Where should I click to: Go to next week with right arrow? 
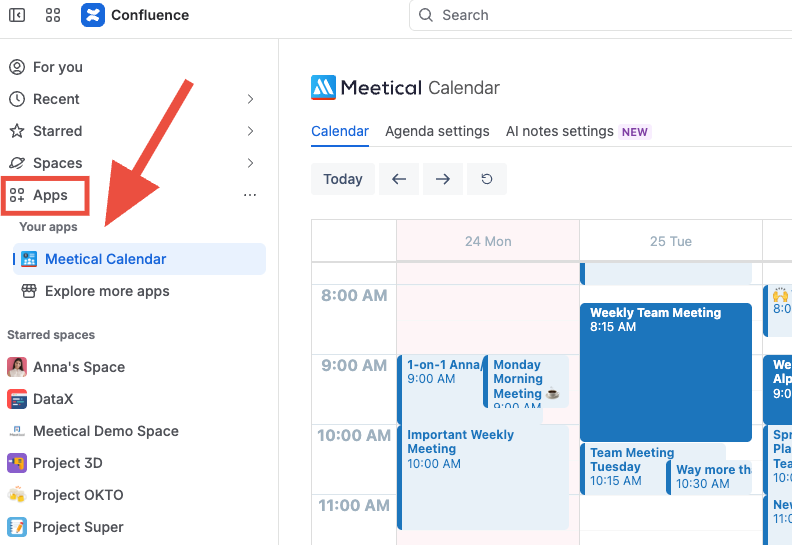[443, 179]
